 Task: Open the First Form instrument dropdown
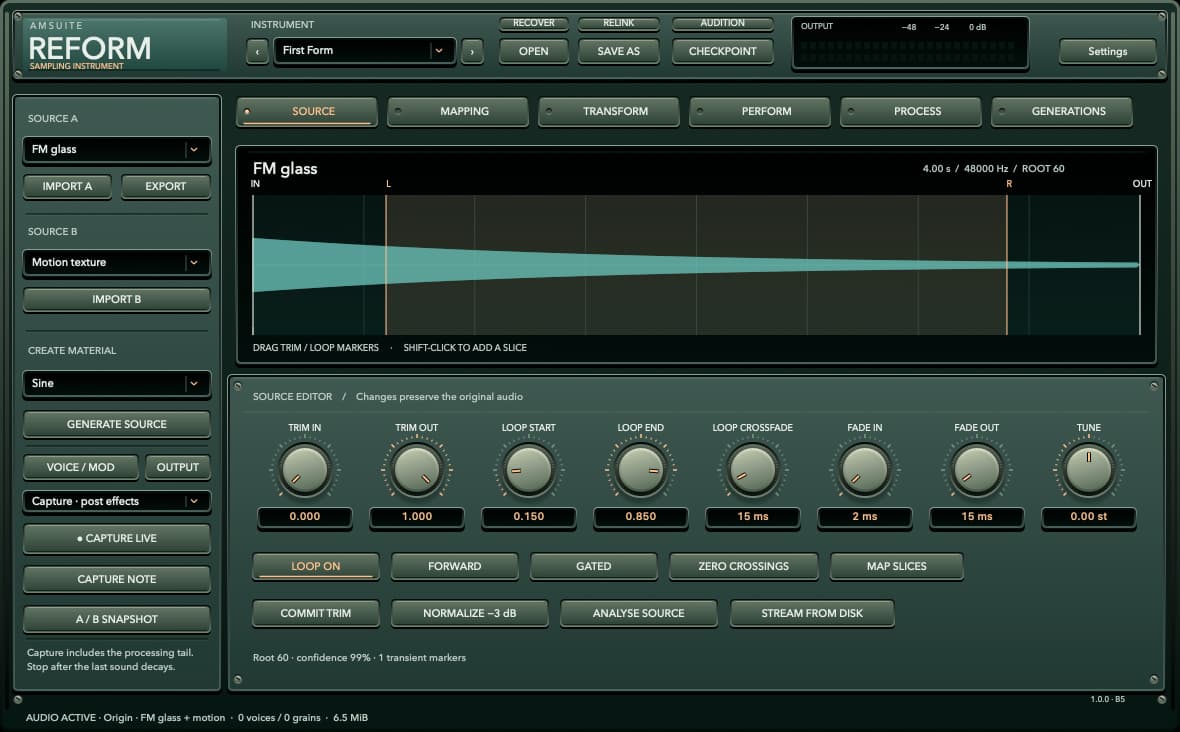click(364, 50)
